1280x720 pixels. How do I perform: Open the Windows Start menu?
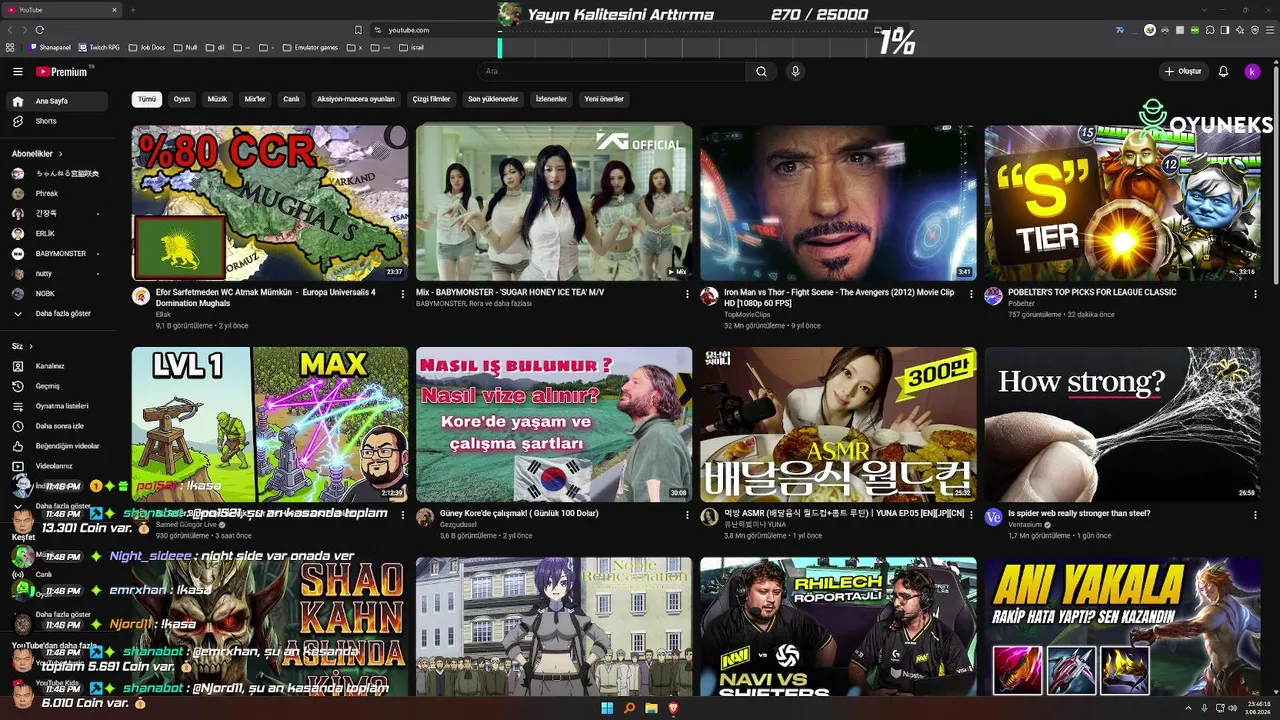pyautogui.click(x=607, y=708)
